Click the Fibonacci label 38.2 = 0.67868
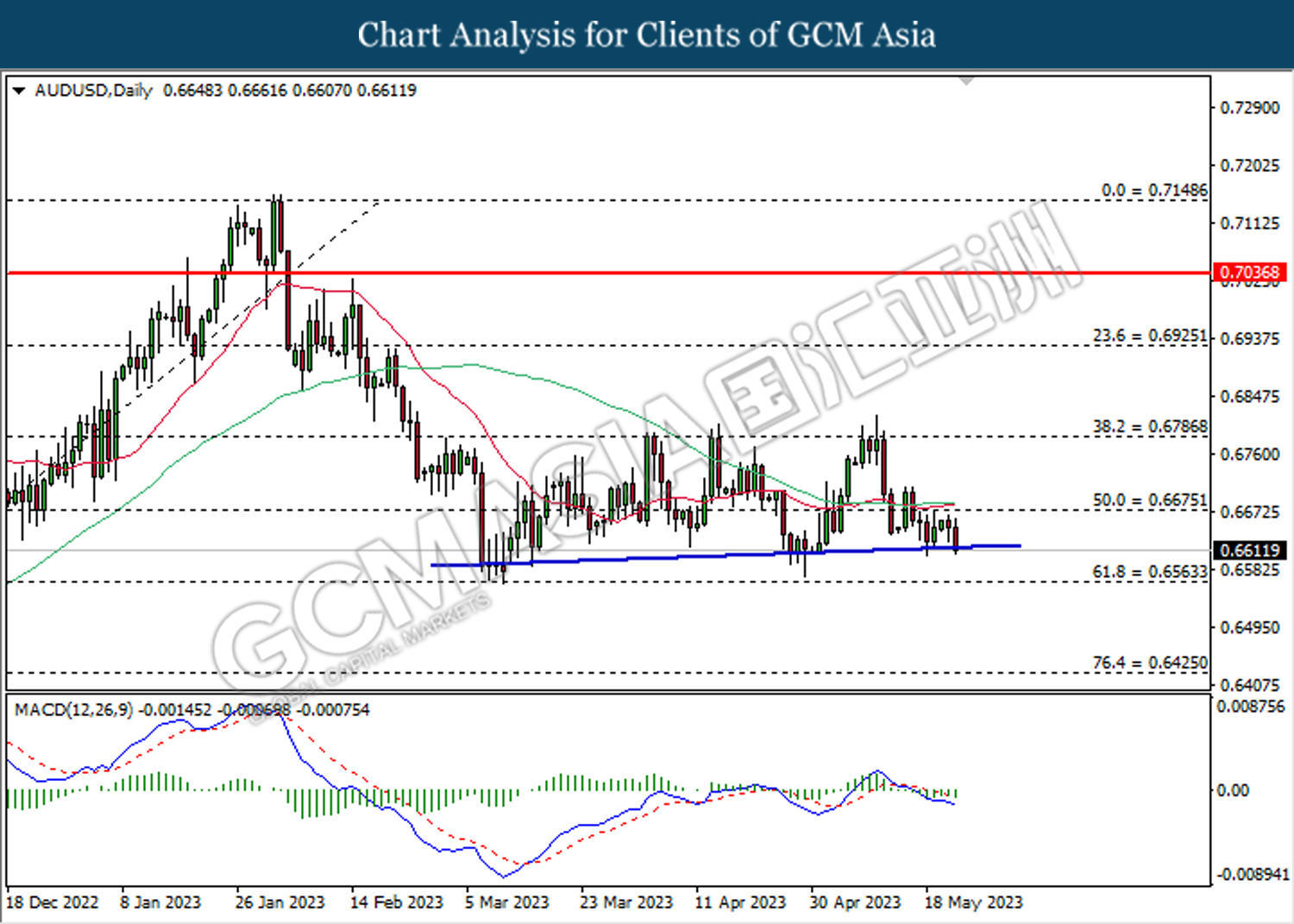Viewport: 1294px width, 924px height. 1151,426
